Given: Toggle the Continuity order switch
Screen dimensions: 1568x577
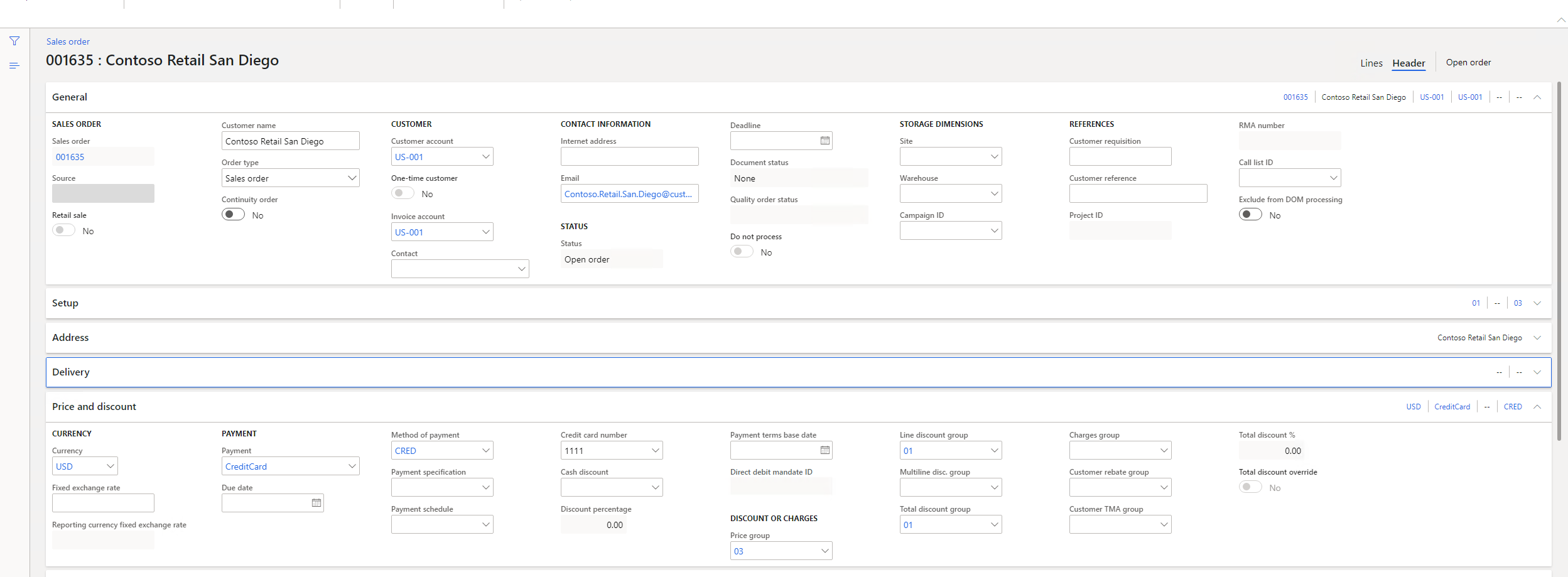Looking at the screenshot, I should click(234, 215).
